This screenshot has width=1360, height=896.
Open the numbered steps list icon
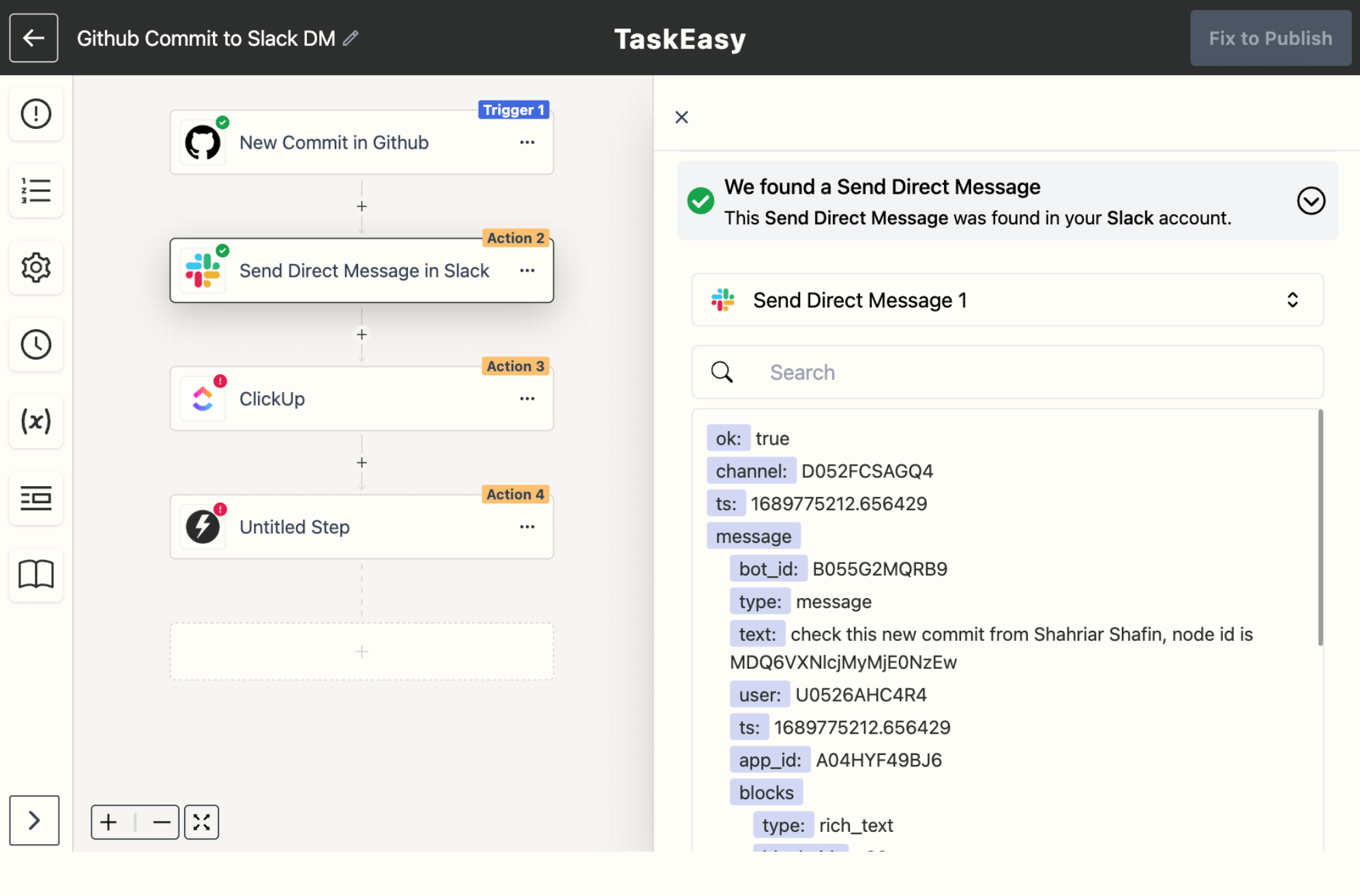(x=36, y=191)
